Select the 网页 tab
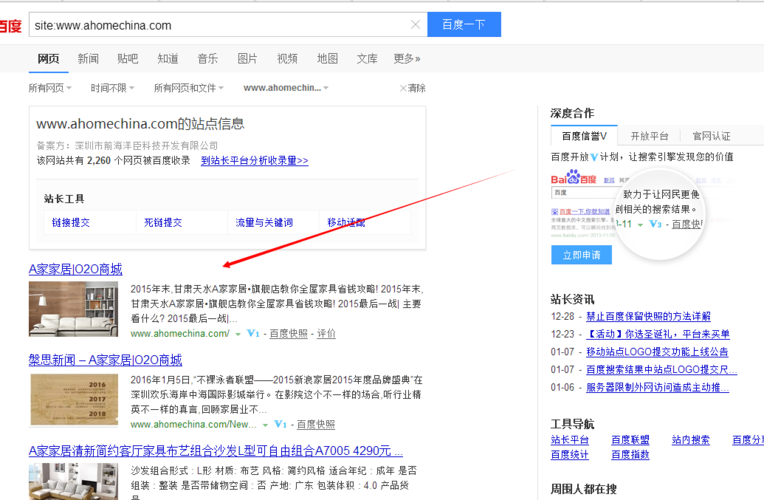Screen dimensions: 764x500 pyautogui.click(x=48, y=59)
